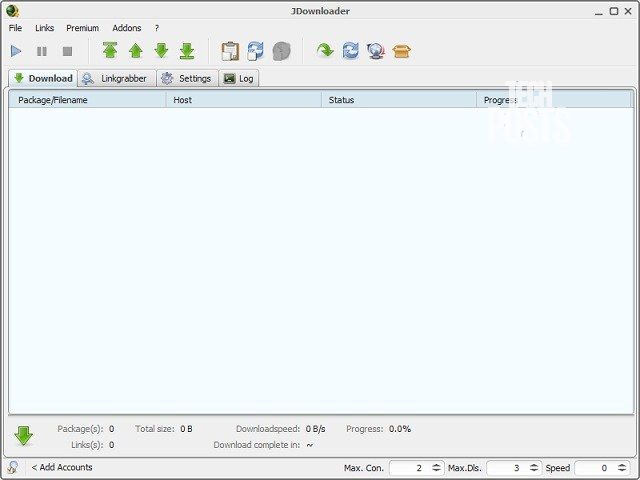Image resolution: width=640 pixels, height=480 pixels.
Task: Click the Progress 0.0% value
Action: [400, 429]
